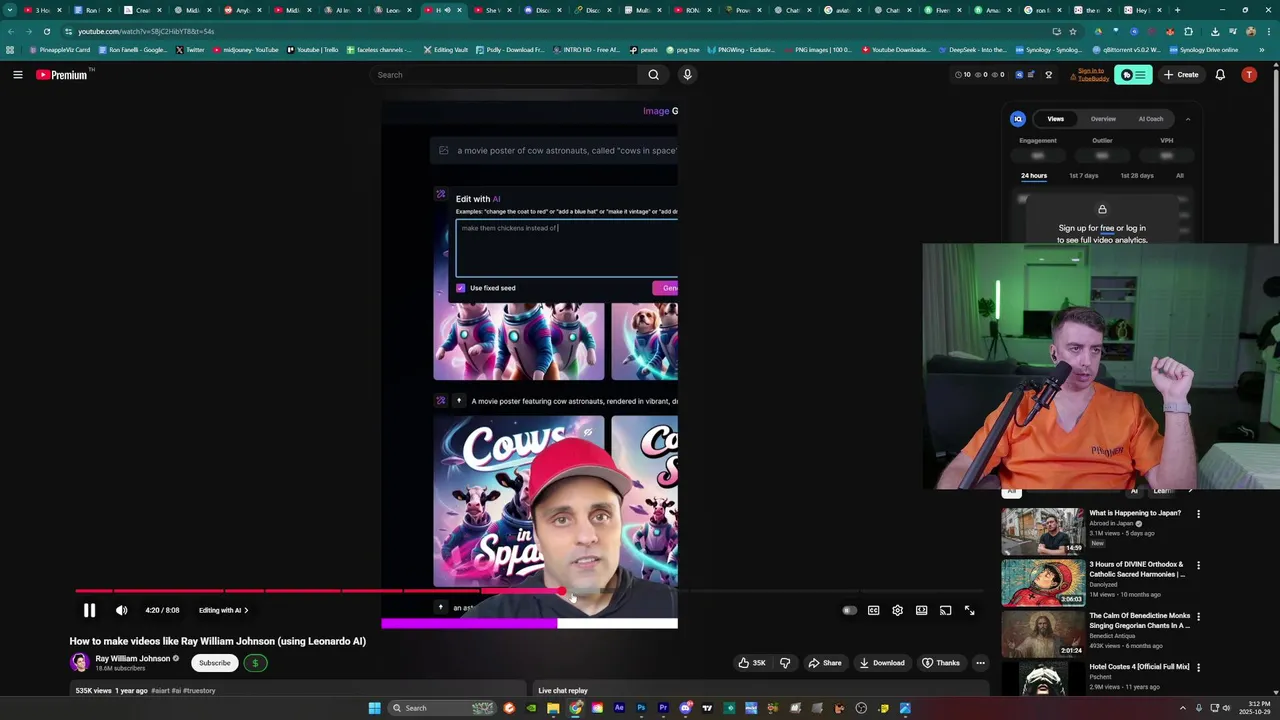Click Sign in to TubeBuddy link
This screenshot has height=720, width=1280.
[x=1091, y=74]
